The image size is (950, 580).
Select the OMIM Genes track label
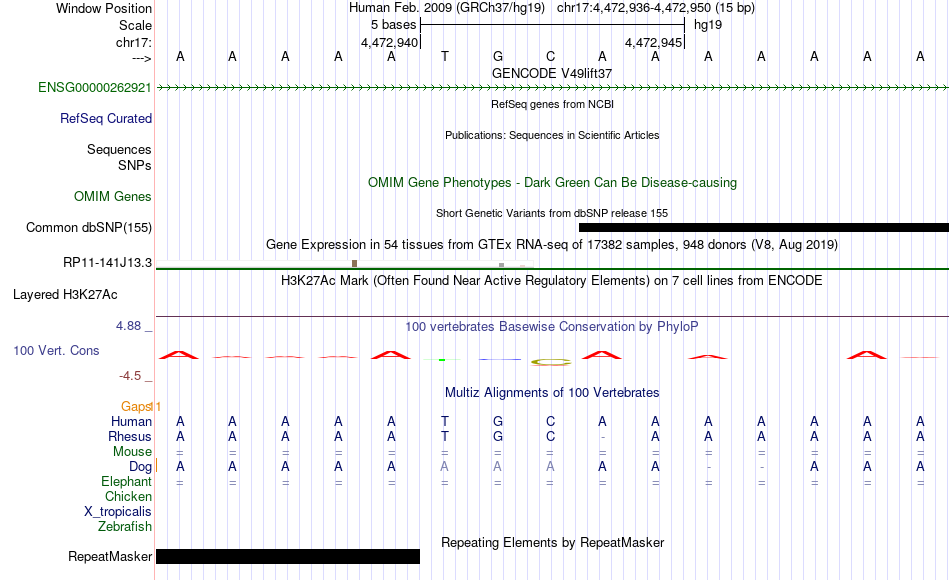tap(113, 196)
